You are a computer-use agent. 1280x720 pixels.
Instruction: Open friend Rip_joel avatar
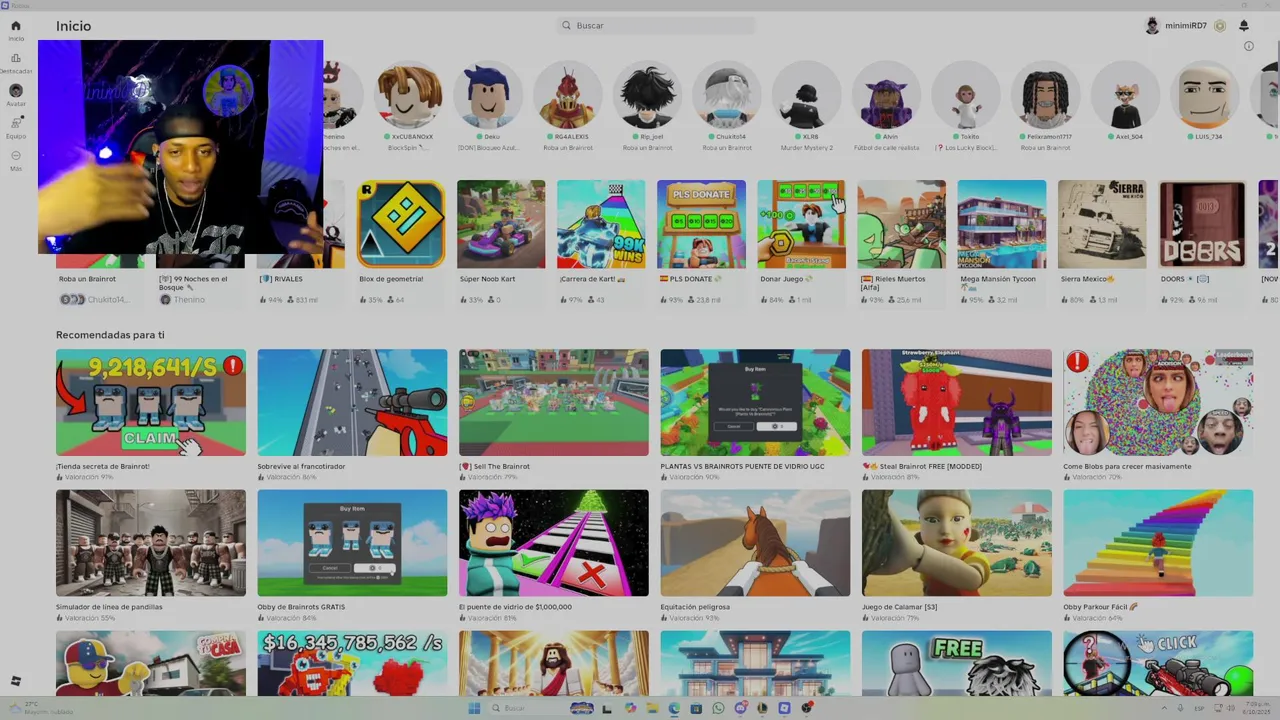pyautogui.click(x=647, y=95)
